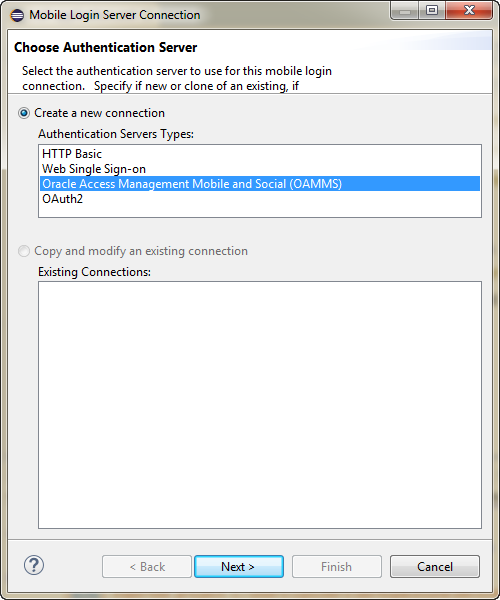Viewport: 500px width, 600px height.
Task: Select the highlighted OAMMS list entry
Action: tap(260, 184)
